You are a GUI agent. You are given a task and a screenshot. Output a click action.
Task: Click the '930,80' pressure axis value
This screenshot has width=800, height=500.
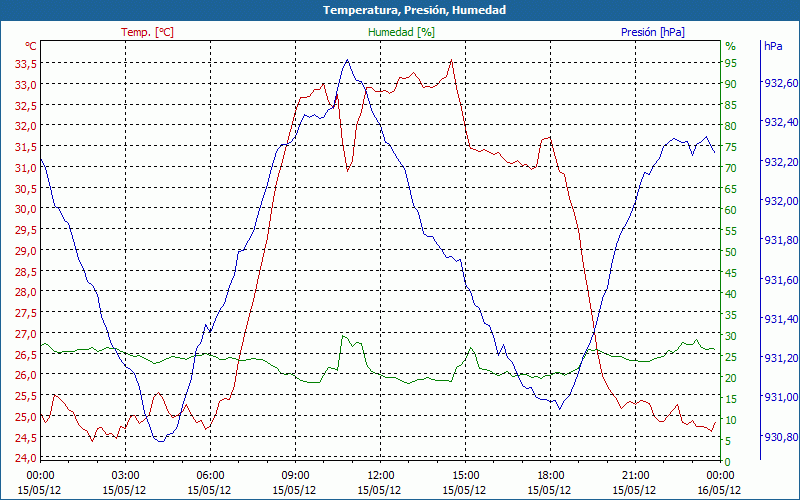coord(779,437)
